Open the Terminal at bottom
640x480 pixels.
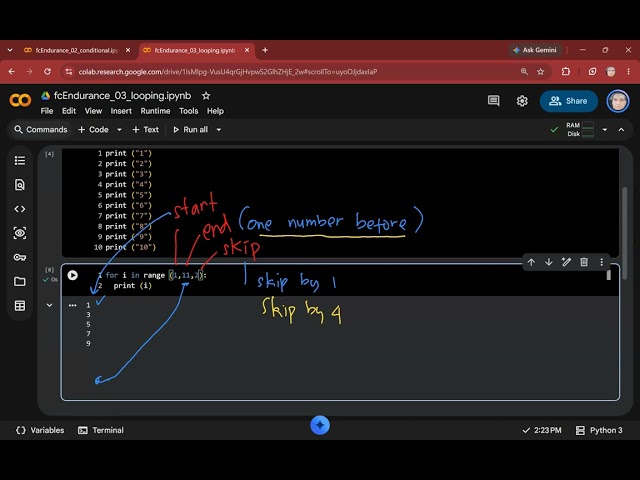tap(100, 430)
